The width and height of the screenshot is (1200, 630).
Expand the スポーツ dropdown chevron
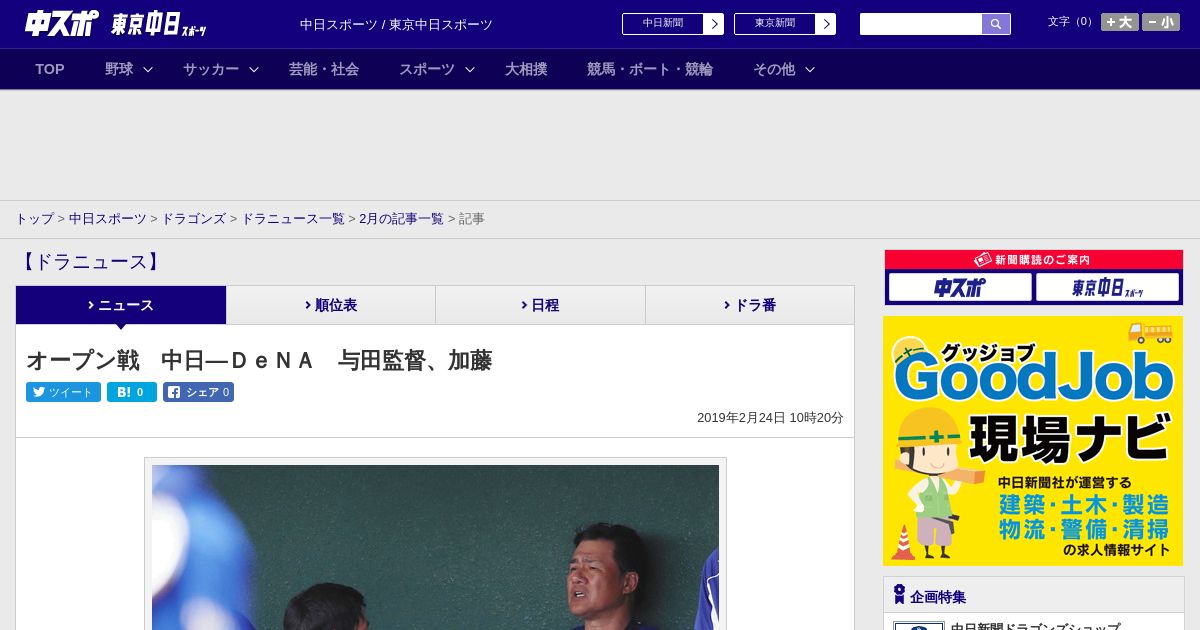click(x=470, y=69)
